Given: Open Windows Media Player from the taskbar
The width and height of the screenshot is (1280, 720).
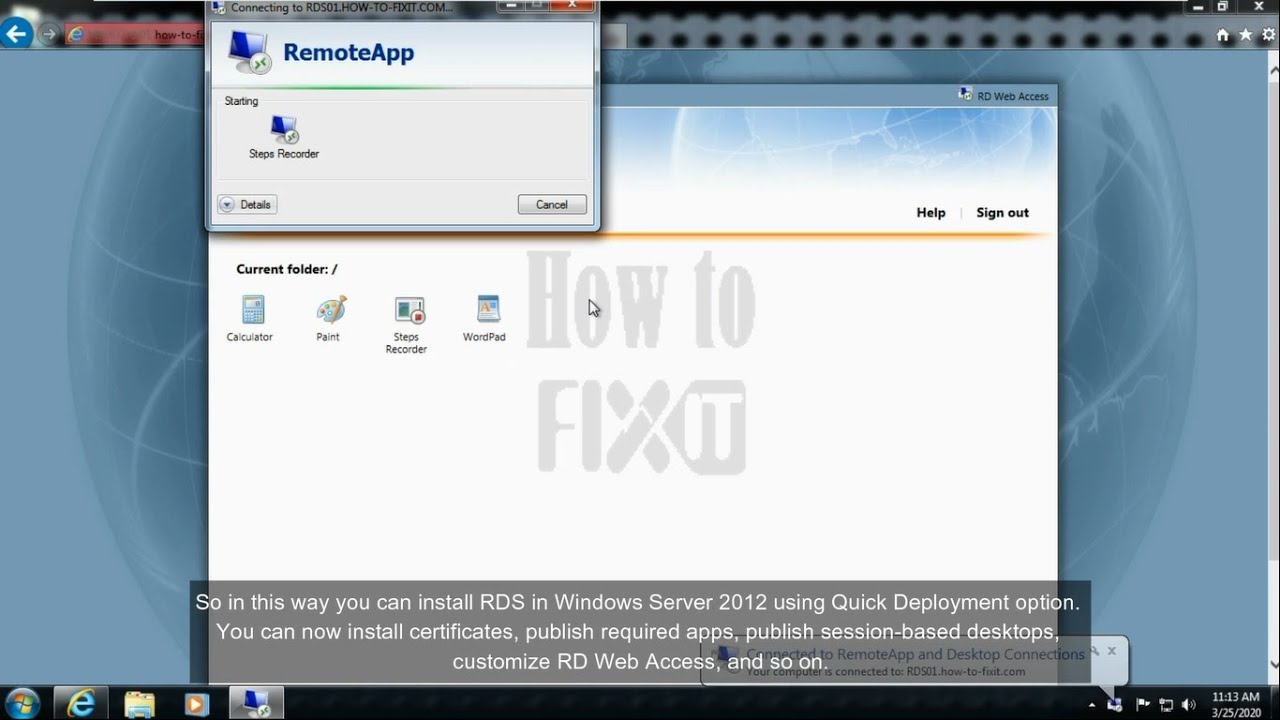Looking at the screenshot, I should 197,703.
